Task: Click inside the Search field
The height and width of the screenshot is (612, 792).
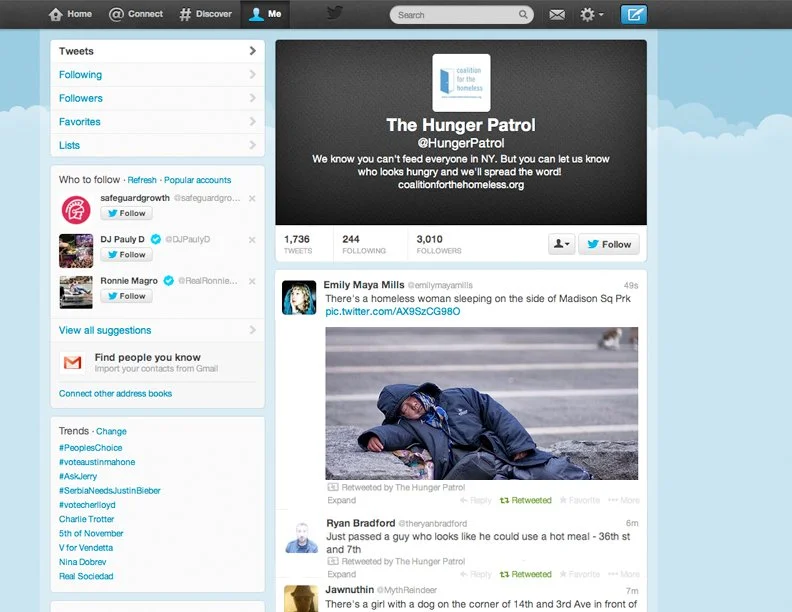Action: 461,15
